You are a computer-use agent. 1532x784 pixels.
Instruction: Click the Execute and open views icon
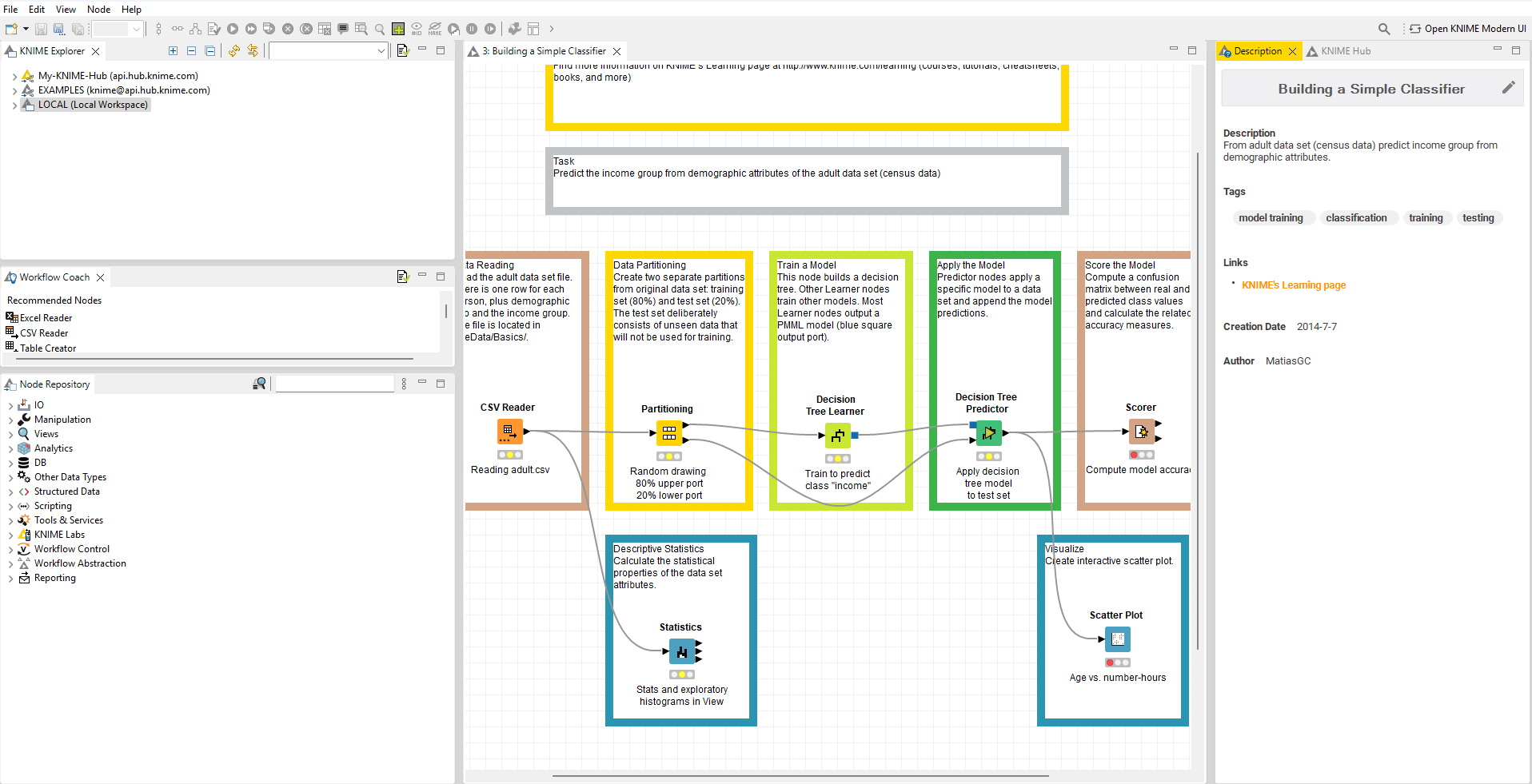(x=269, y=29)
